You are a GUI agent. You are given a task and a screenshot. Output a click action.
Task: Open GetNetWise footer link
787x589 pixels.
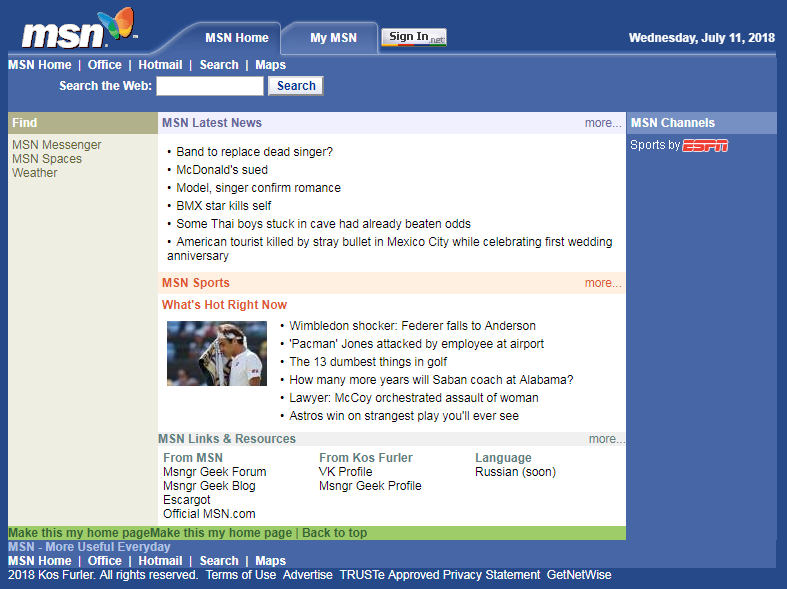tap(579, 575)
